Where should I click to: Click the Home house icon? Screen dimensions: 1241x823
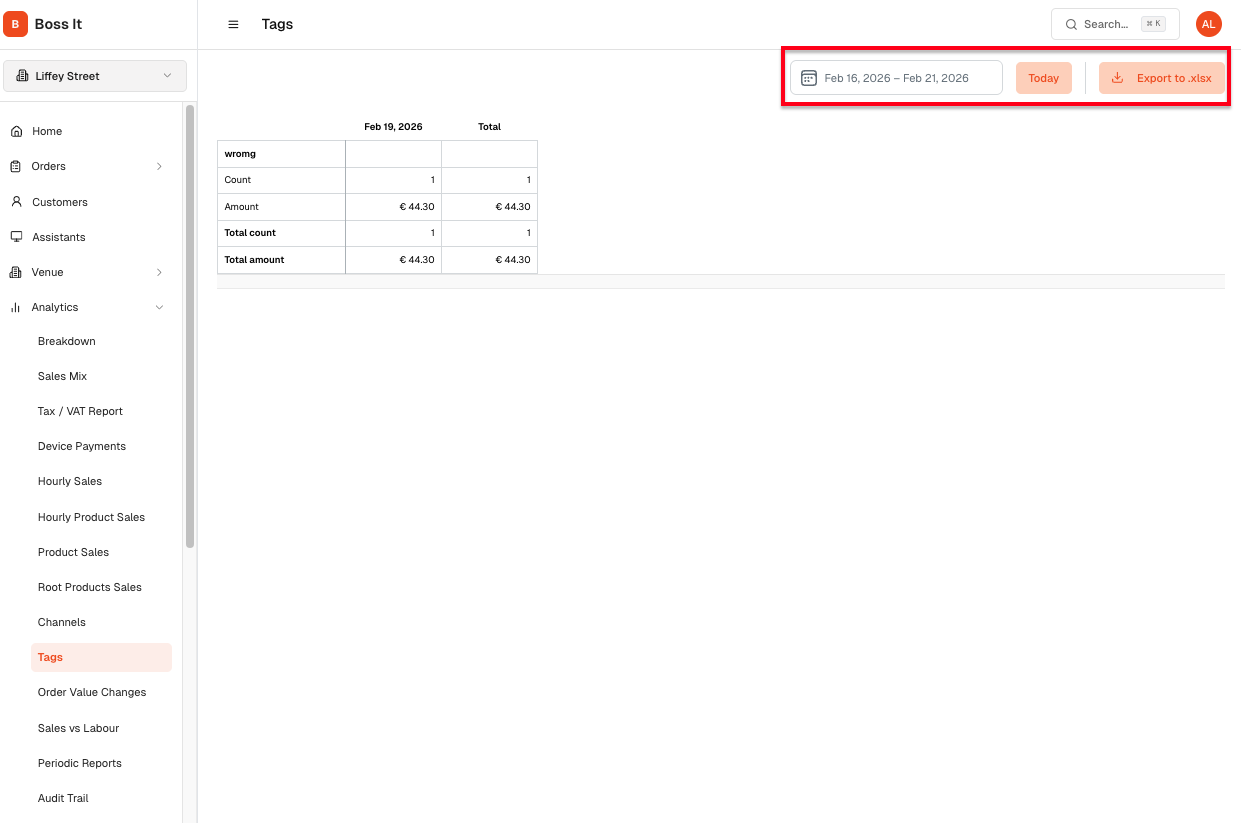16,131
